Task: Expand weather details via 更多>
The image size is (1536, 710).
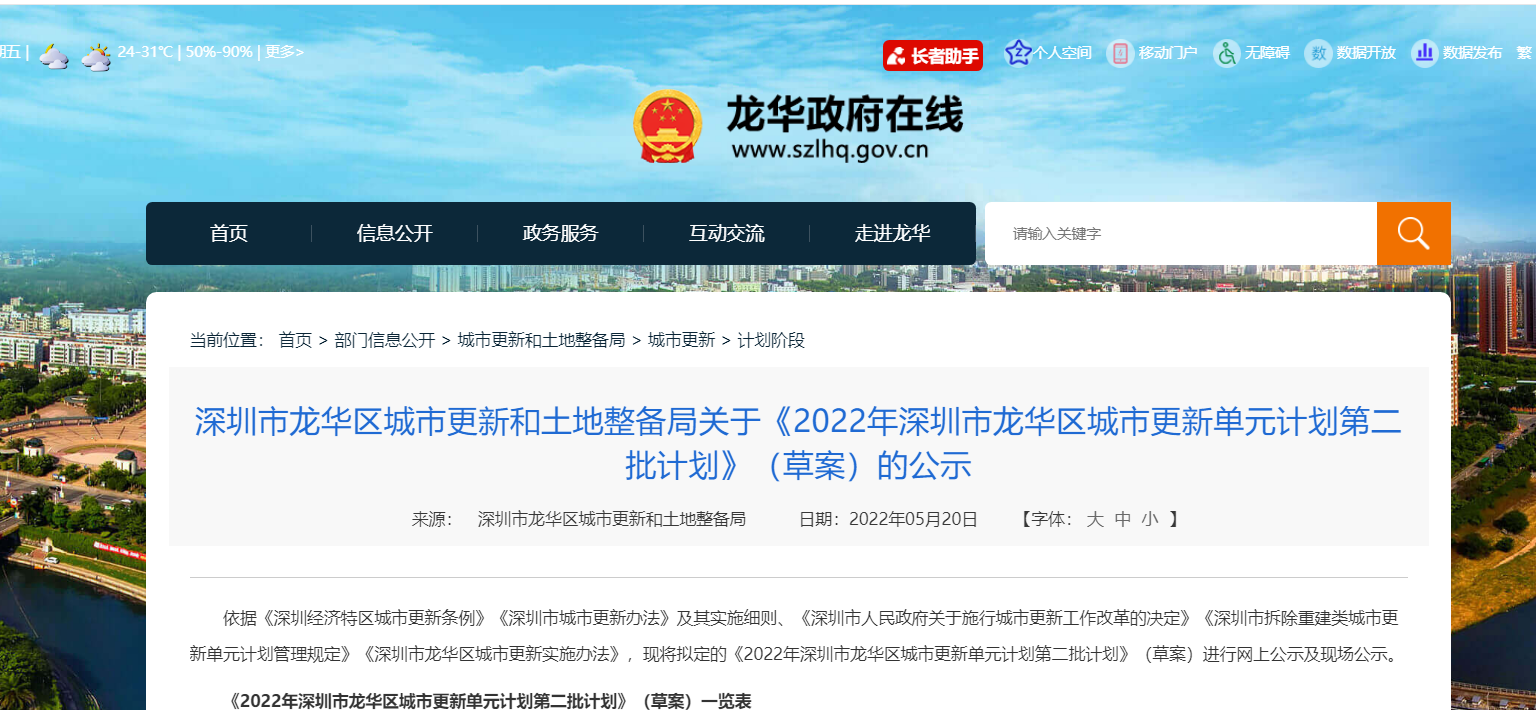Action: [x=284, y=52]
